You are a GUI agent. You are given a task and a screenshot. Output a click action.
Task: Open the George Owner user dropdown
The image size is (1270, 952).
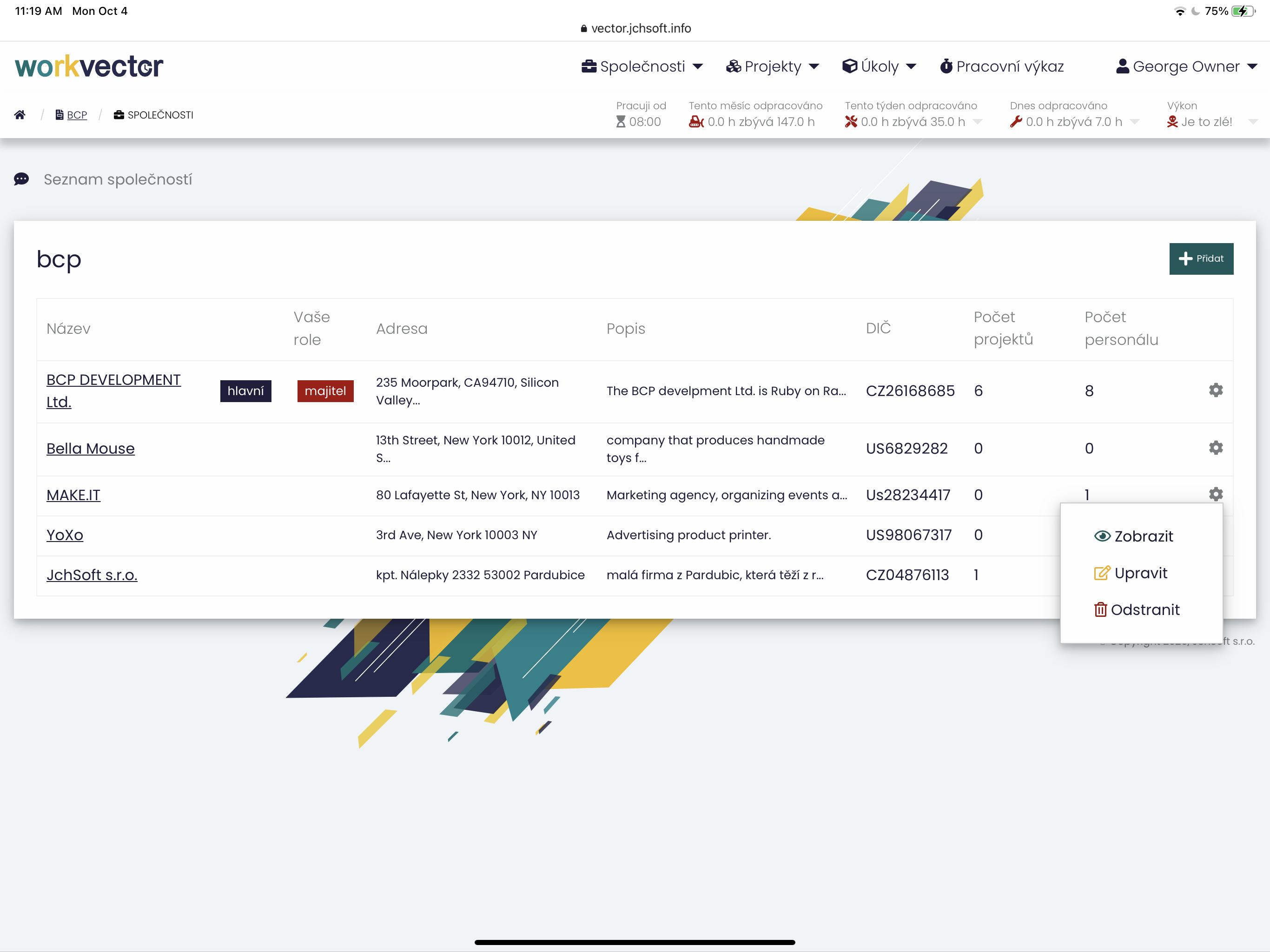tap(1186, 66)
